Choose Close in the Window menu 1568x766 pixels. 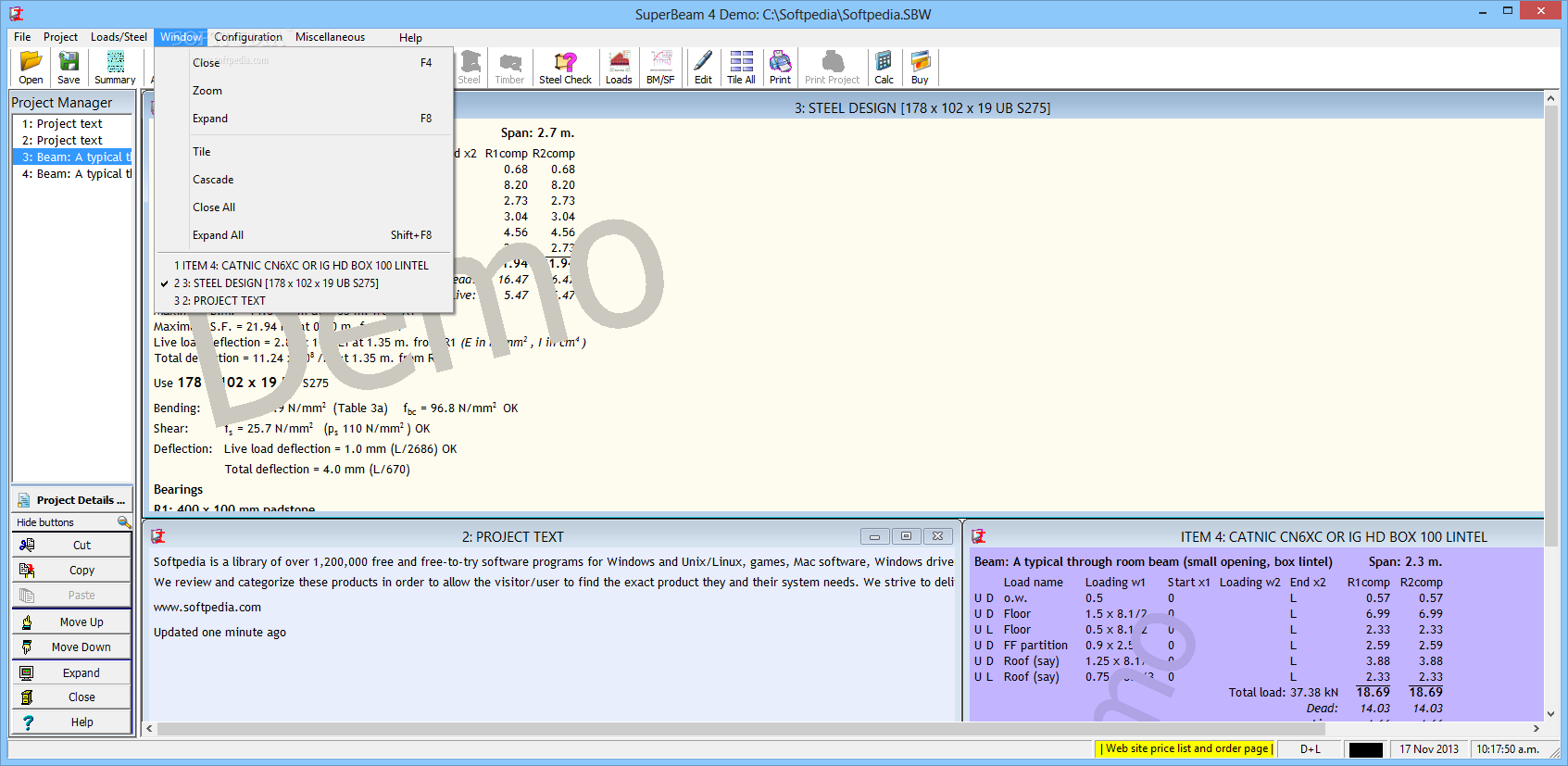point(304,63)
